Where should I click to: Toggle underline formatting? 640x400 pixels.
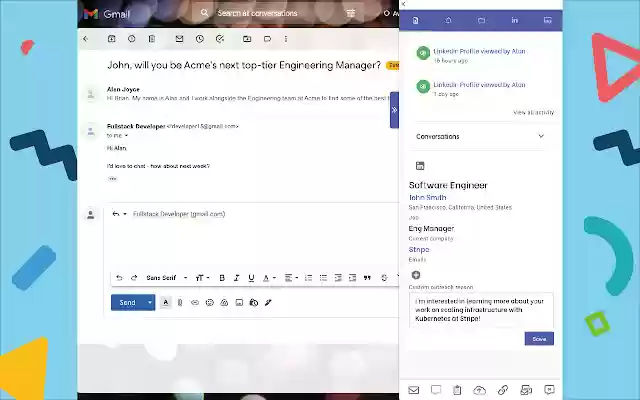(251, 278)
